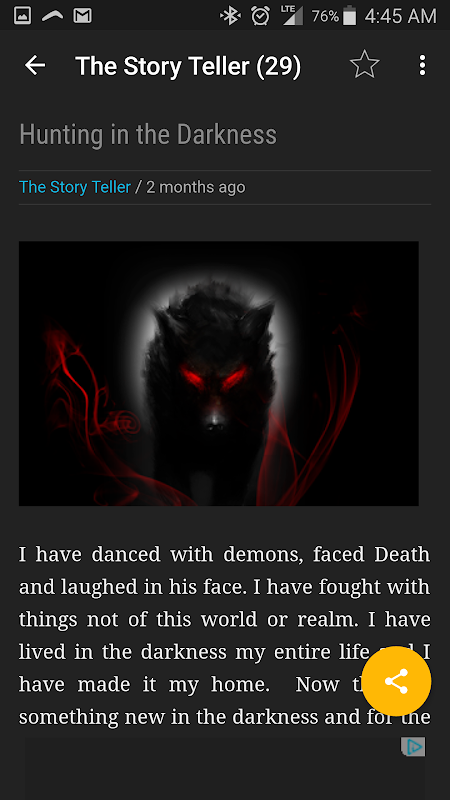Click the AdChoices icon on the ad banner
Screen dimensions: 450x800
click(414, 747)
